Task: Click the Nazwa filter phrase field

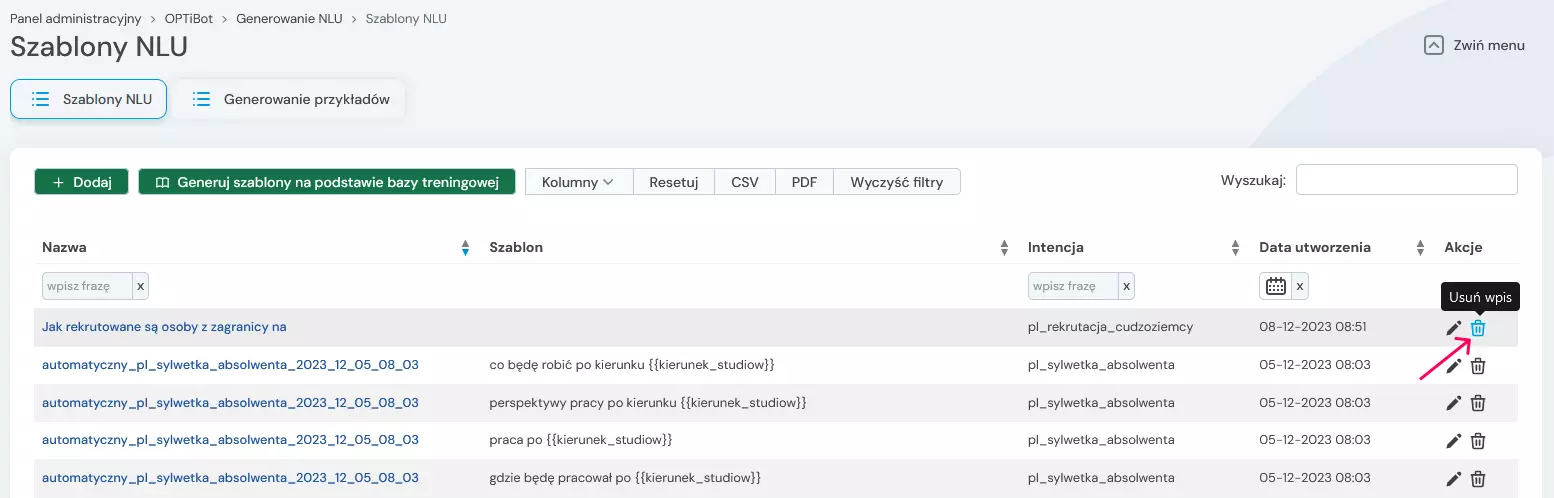Action: [x=87, y=286]
